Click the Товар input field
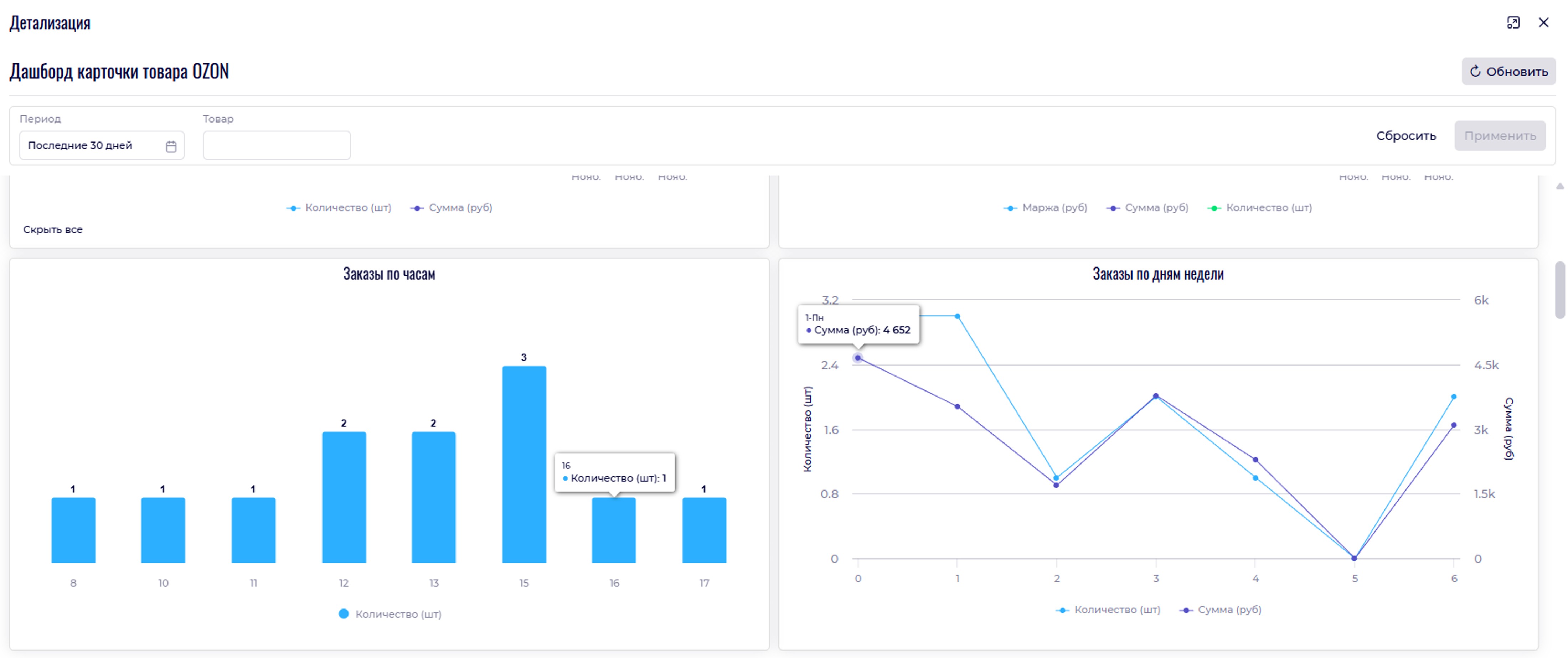Viewport: 1568px width, 658px height. pos(276,145)
